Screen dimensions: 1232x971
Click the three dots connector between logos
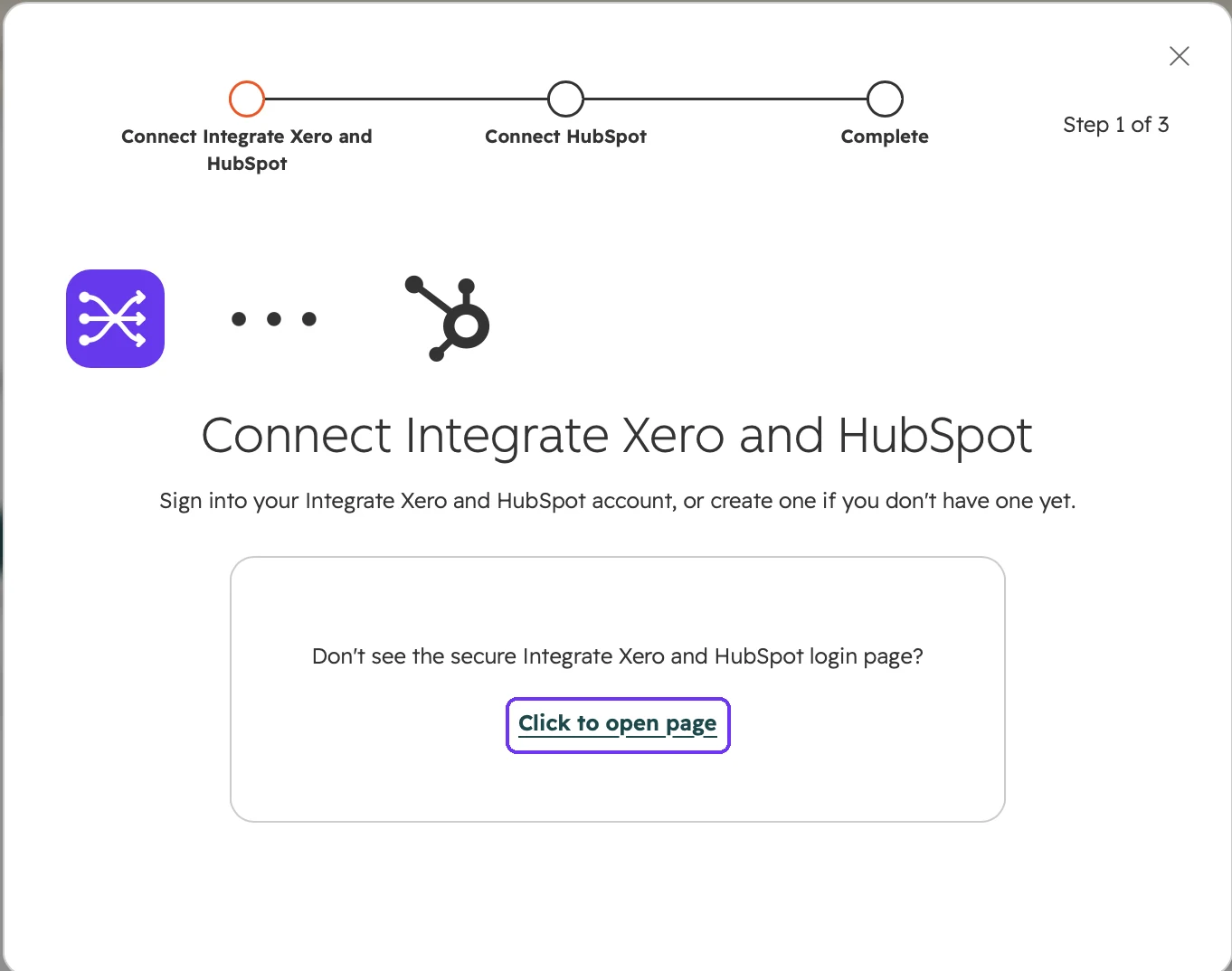(274, 318)
